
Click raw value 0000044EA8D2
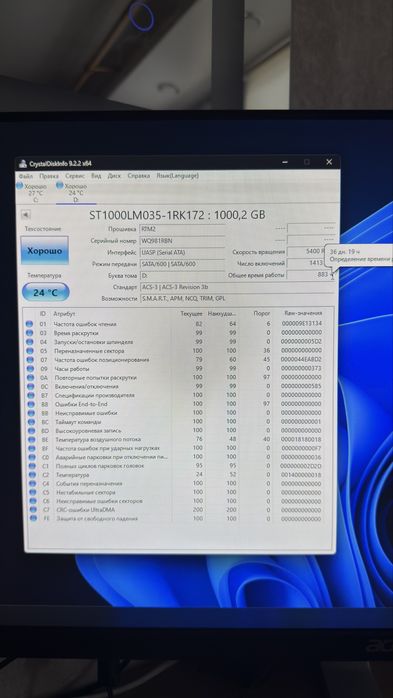(302, 359)
